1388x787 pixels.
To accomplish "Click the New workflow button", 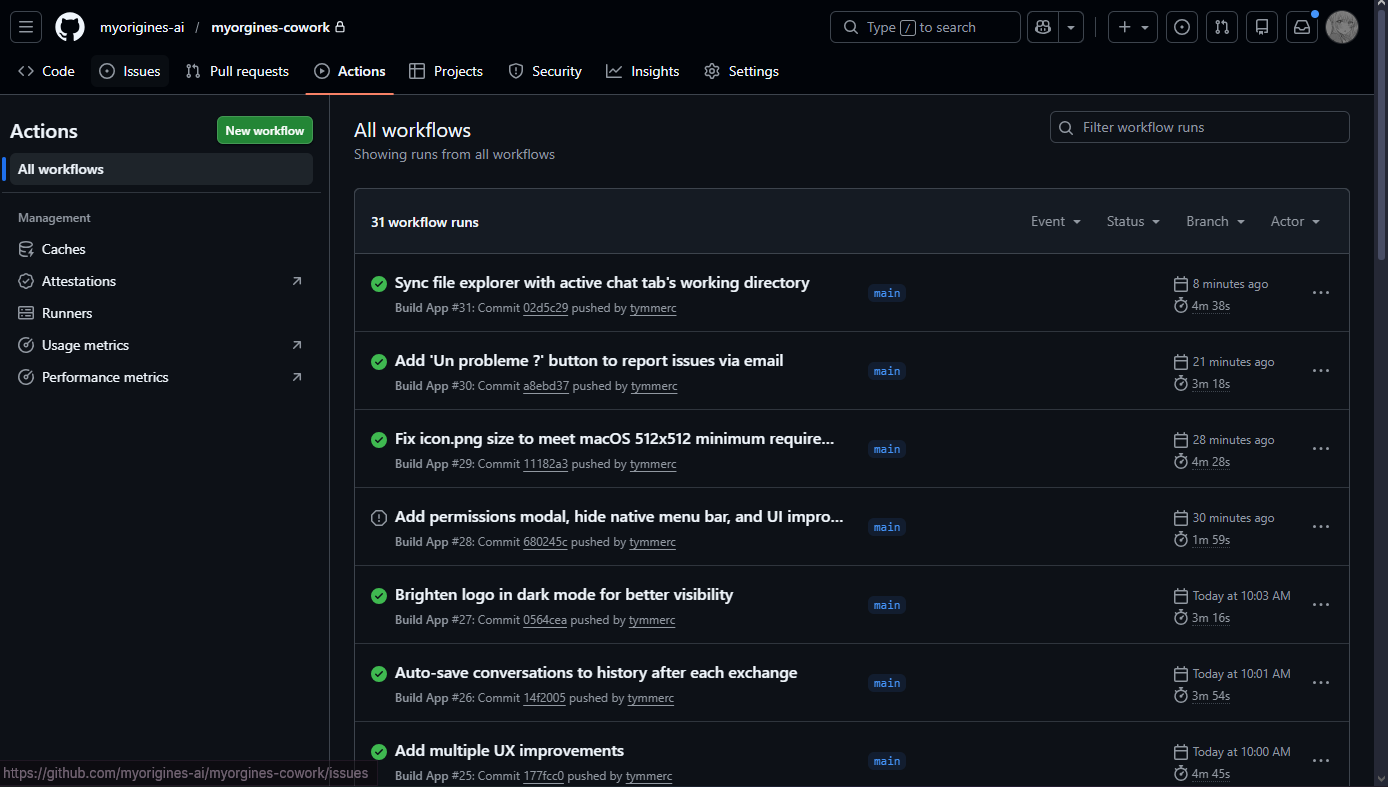I will (x=265, y=131).
